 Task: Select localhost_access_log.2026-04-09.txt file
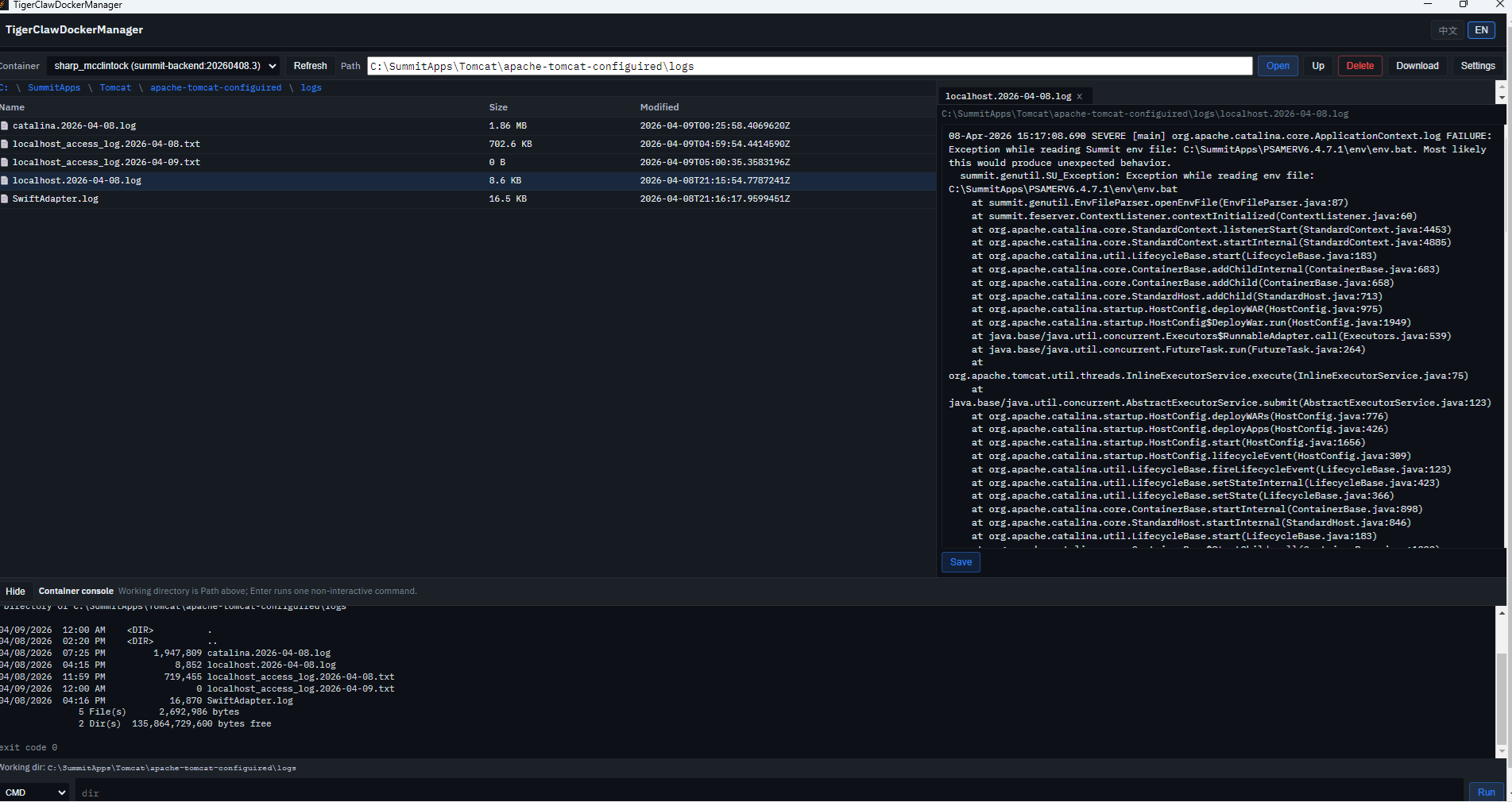tap(468, 162)
